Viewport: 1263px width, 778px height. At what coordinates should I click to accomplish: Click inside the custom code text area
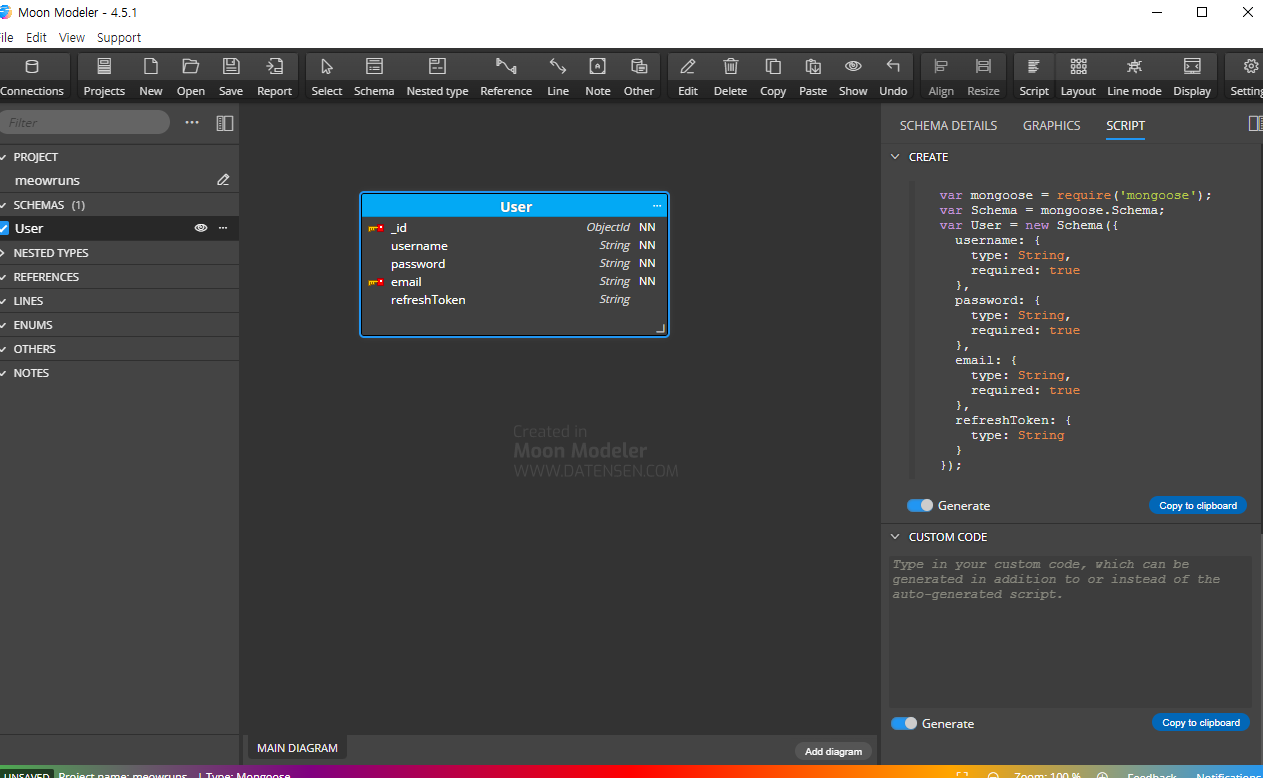point(1070,632)
